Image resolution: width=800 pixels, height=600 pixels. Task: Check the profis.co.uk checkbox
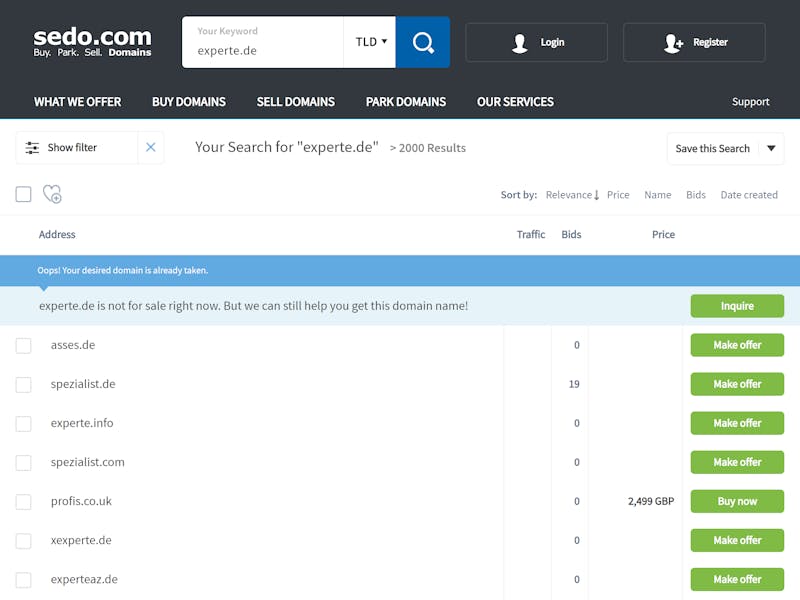(x=23, y=502)
